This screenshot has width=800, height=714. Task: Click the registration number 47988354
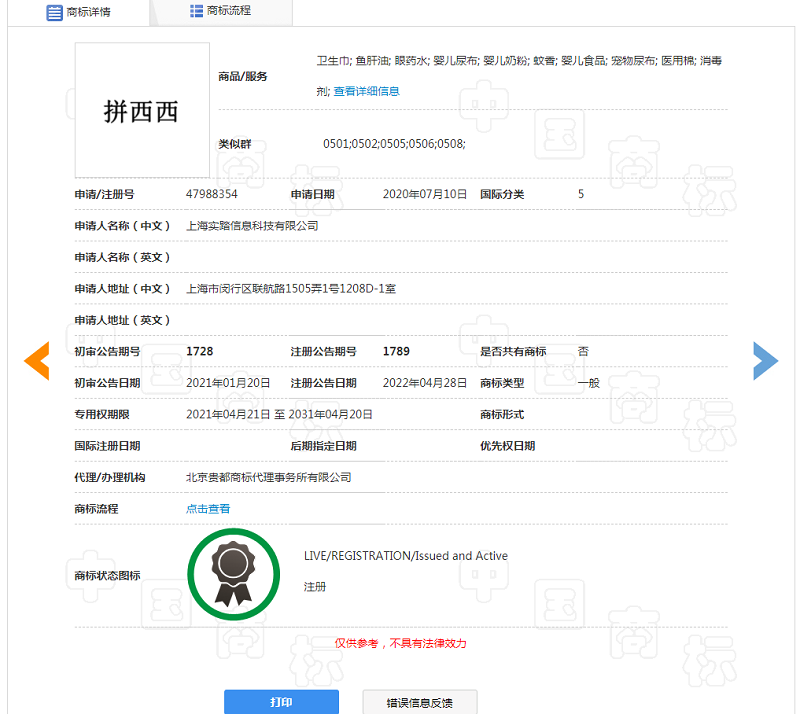pos(212,194)
